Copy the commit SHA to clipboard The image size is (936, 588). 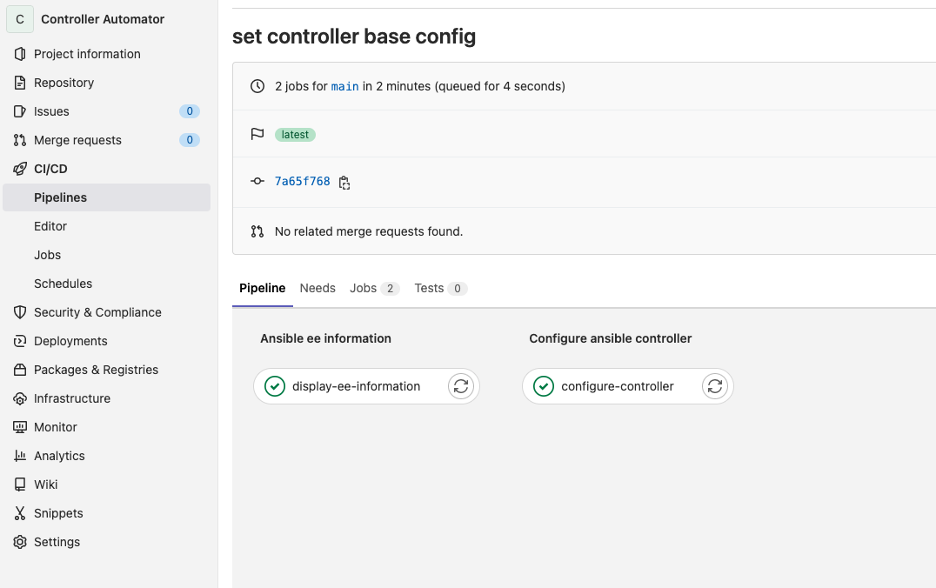tap(344, 182)
